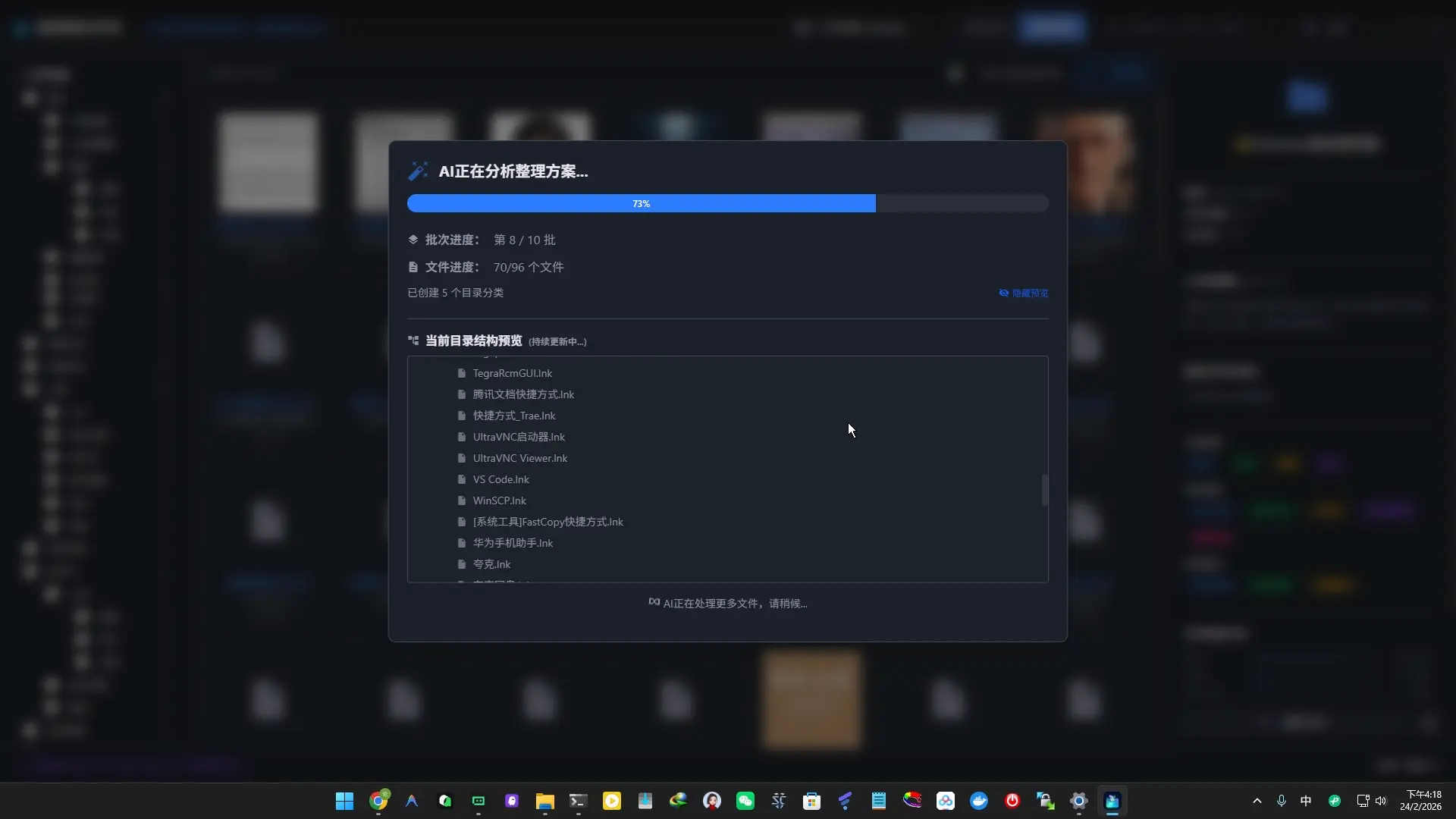Click the layers icon beside 批次进度
The height and width of the screenshot is (819, 1456).
click(413, 240)
